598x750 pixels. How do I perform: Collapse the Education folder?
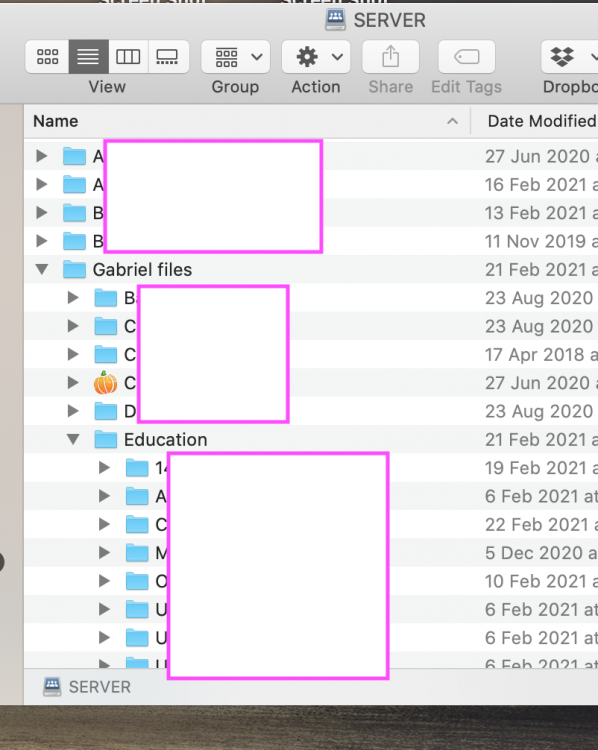pos(73,439)
